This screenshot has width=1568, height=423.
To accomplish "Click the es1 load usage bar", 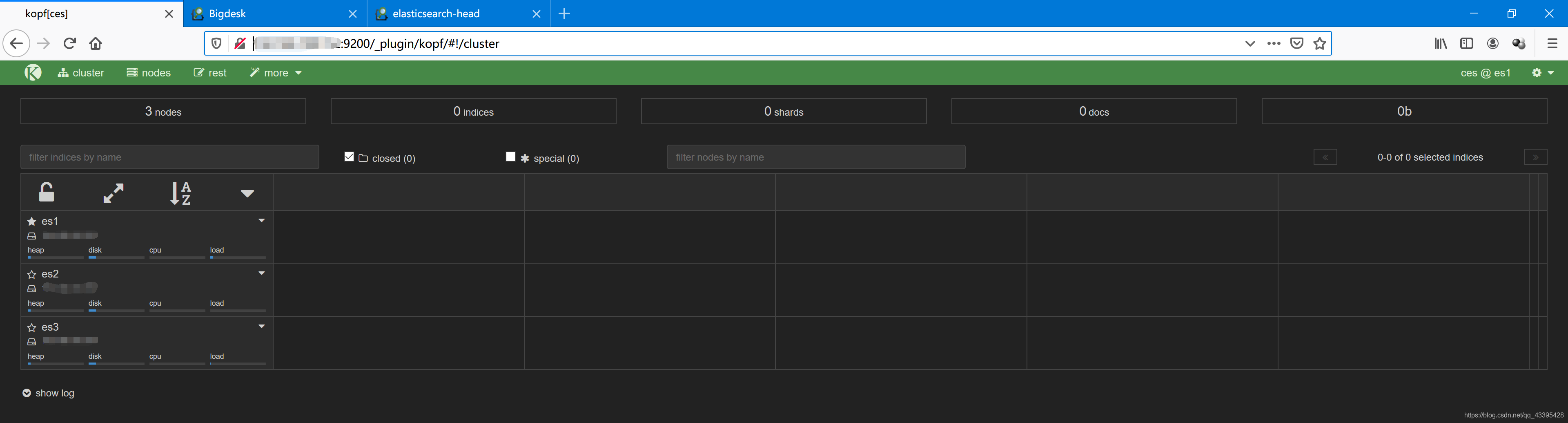I will (238, 257).
